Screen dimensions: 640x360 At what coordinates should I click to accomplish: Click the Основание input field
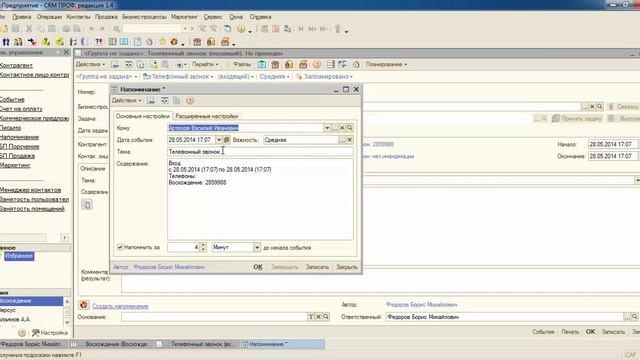(x=214, y=317)
